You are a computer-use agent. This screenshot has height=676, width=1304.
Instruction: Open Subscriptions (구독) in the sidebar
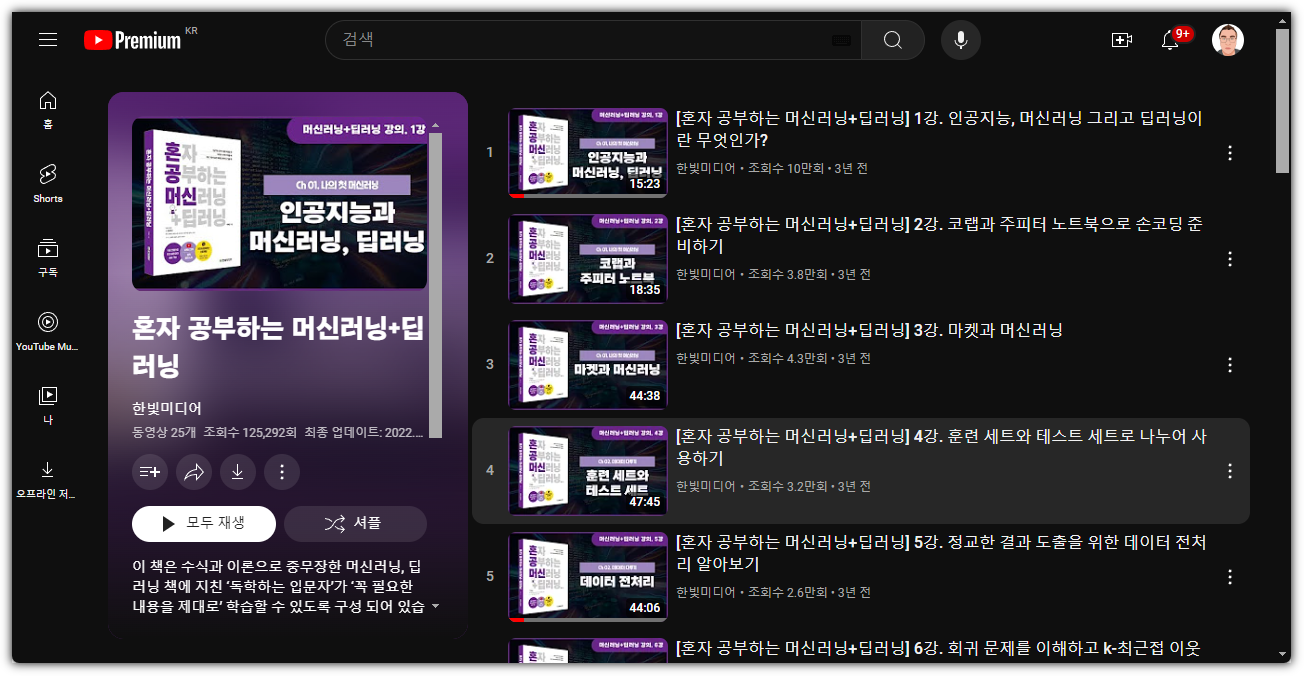[48, 257]
